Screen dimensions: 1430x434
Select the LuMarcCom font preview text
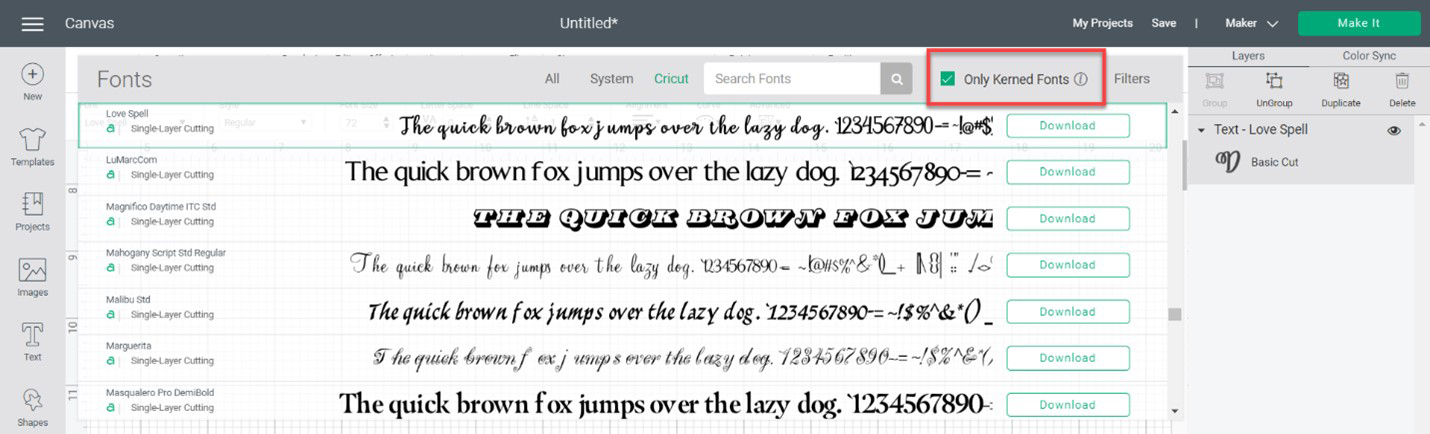[668, 172]
